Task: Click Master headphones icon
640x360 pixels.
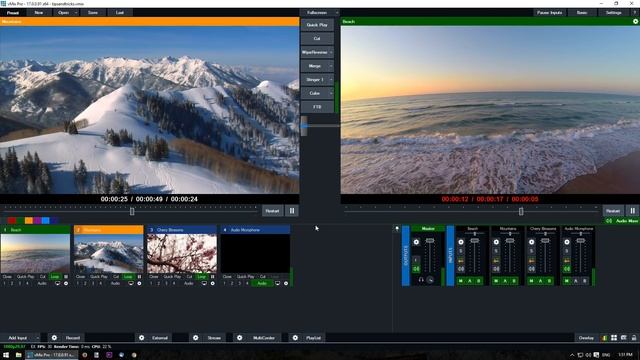Action: point(421,280)
